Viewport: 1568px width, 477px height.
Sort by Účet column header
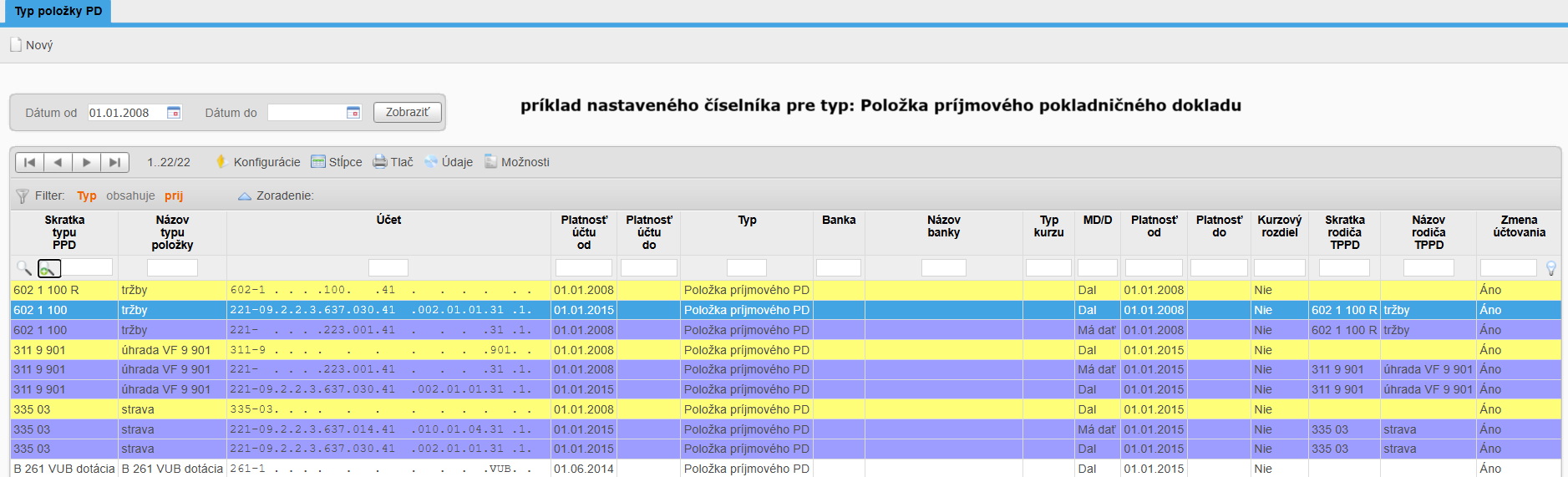pos(388,220)
